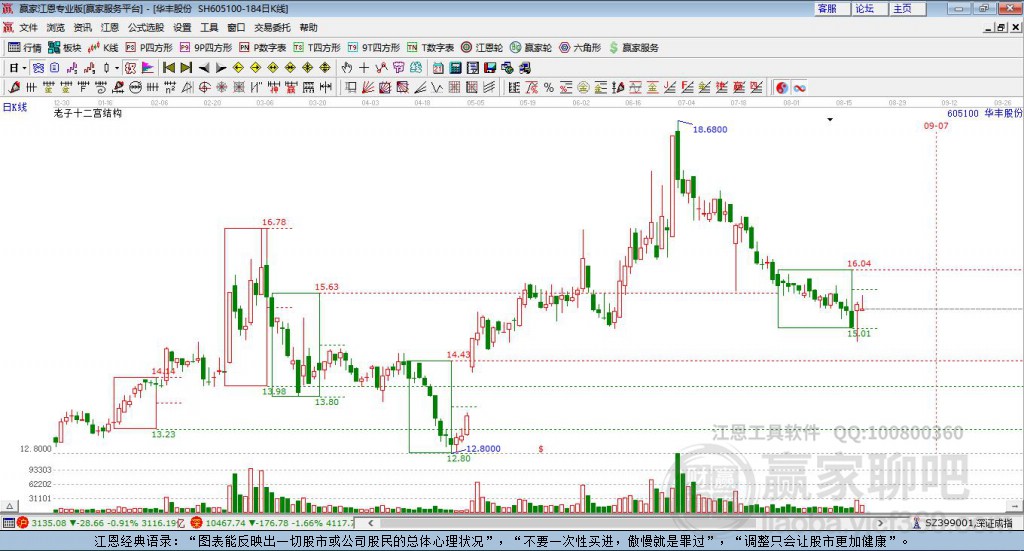Click the magenta flag chart icon
The width and height of the screenshot is (1024, 551).
[x=148, y=68]
